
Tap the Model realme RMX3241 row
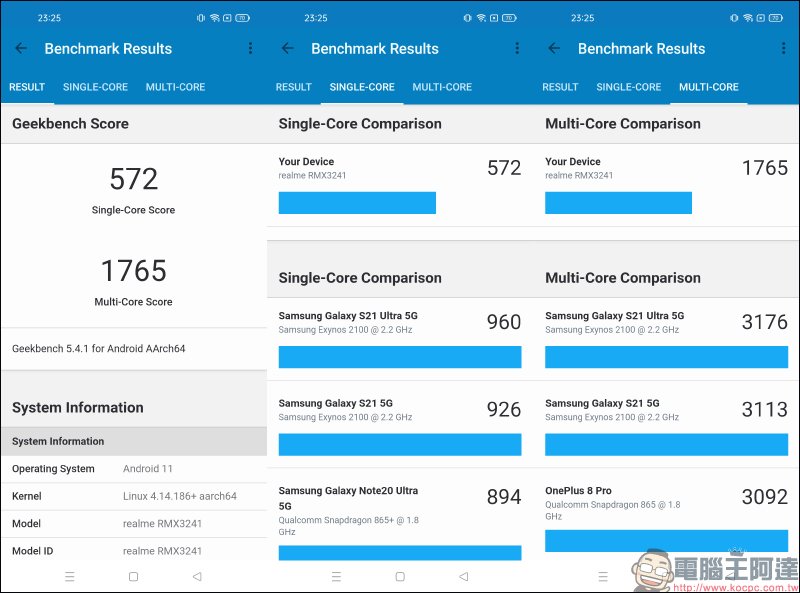134,524
